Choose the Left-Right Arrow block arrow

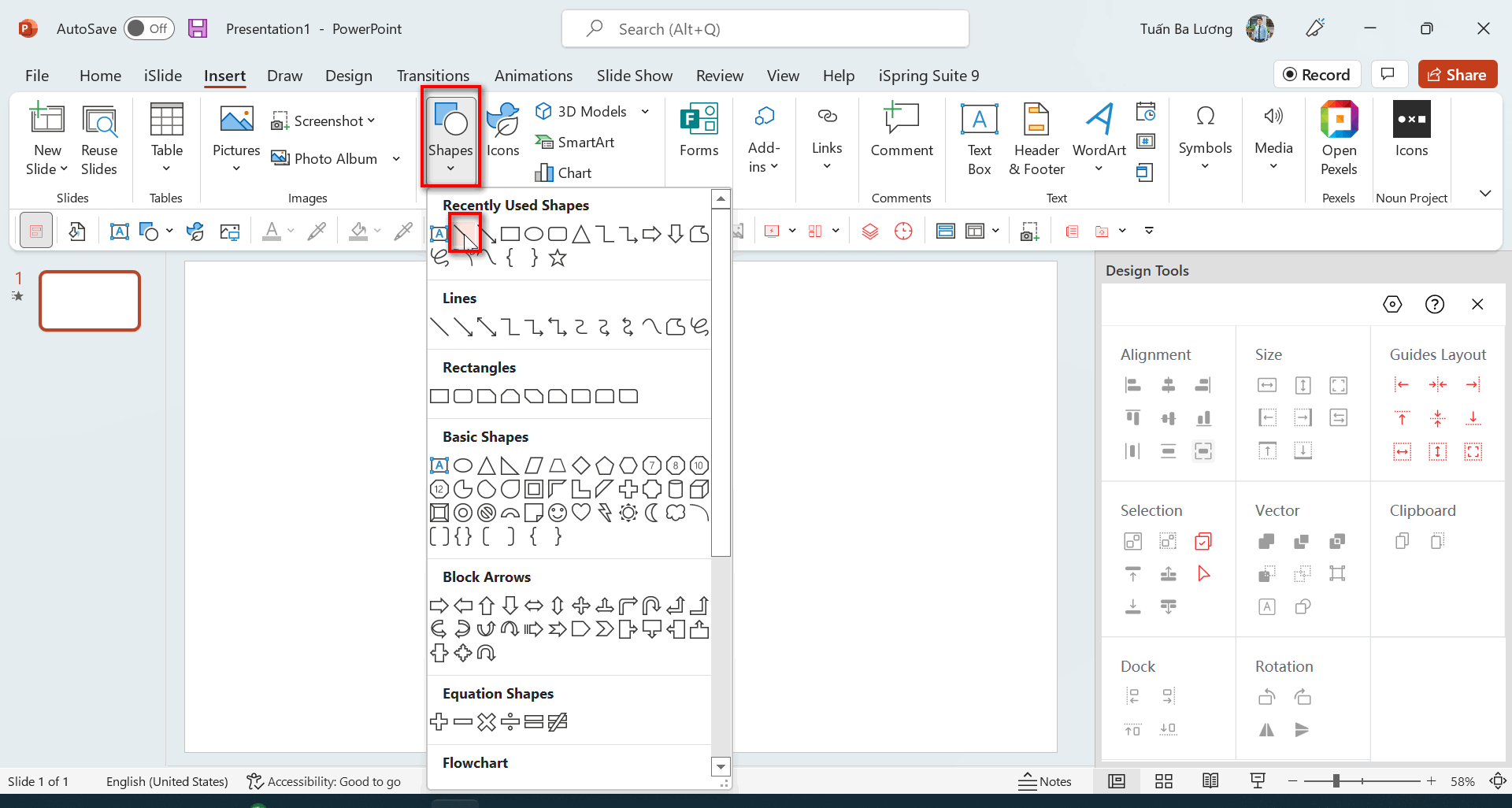click(534, 606)
